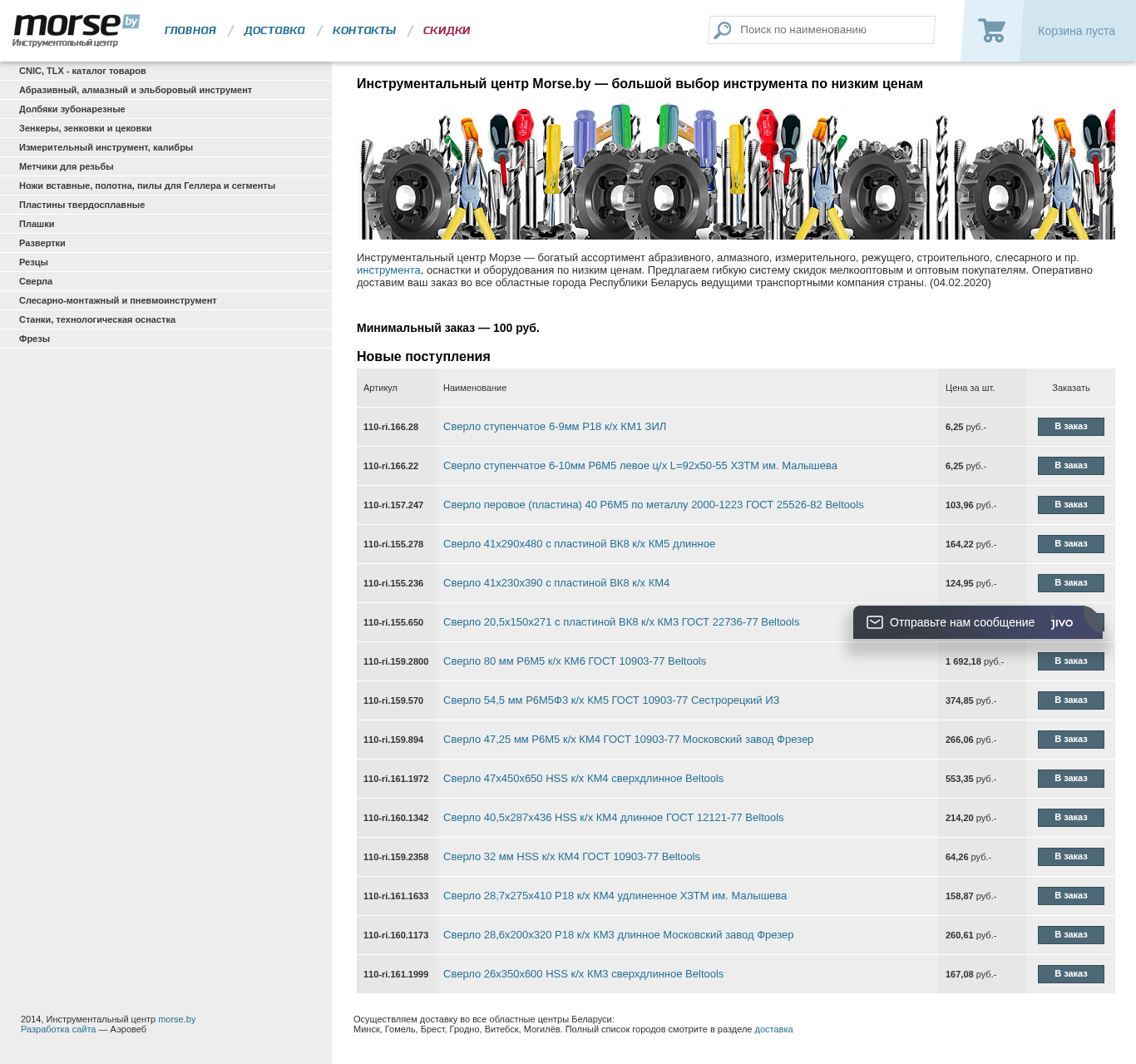The image size is (1136, 1064).
Task: Follow the Разработка сайта footer link
Action: click(58, 1029)
